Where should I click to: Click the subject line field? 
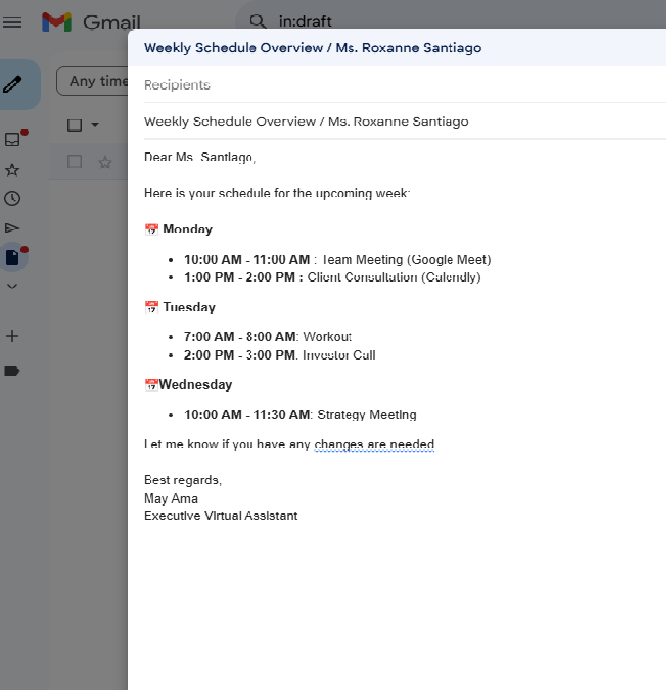point(405,121)
